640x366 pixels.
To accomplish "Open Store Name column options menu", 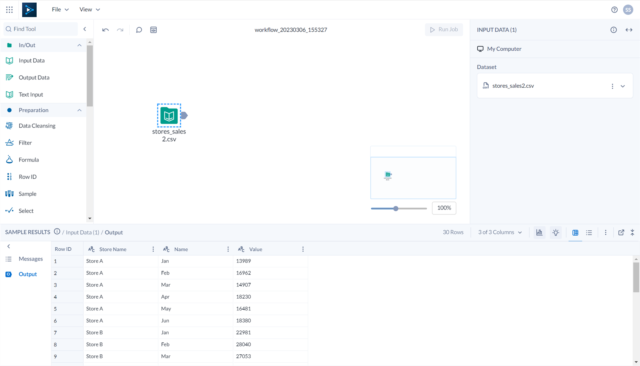I will pyautogui.click(x=153, y=249).
